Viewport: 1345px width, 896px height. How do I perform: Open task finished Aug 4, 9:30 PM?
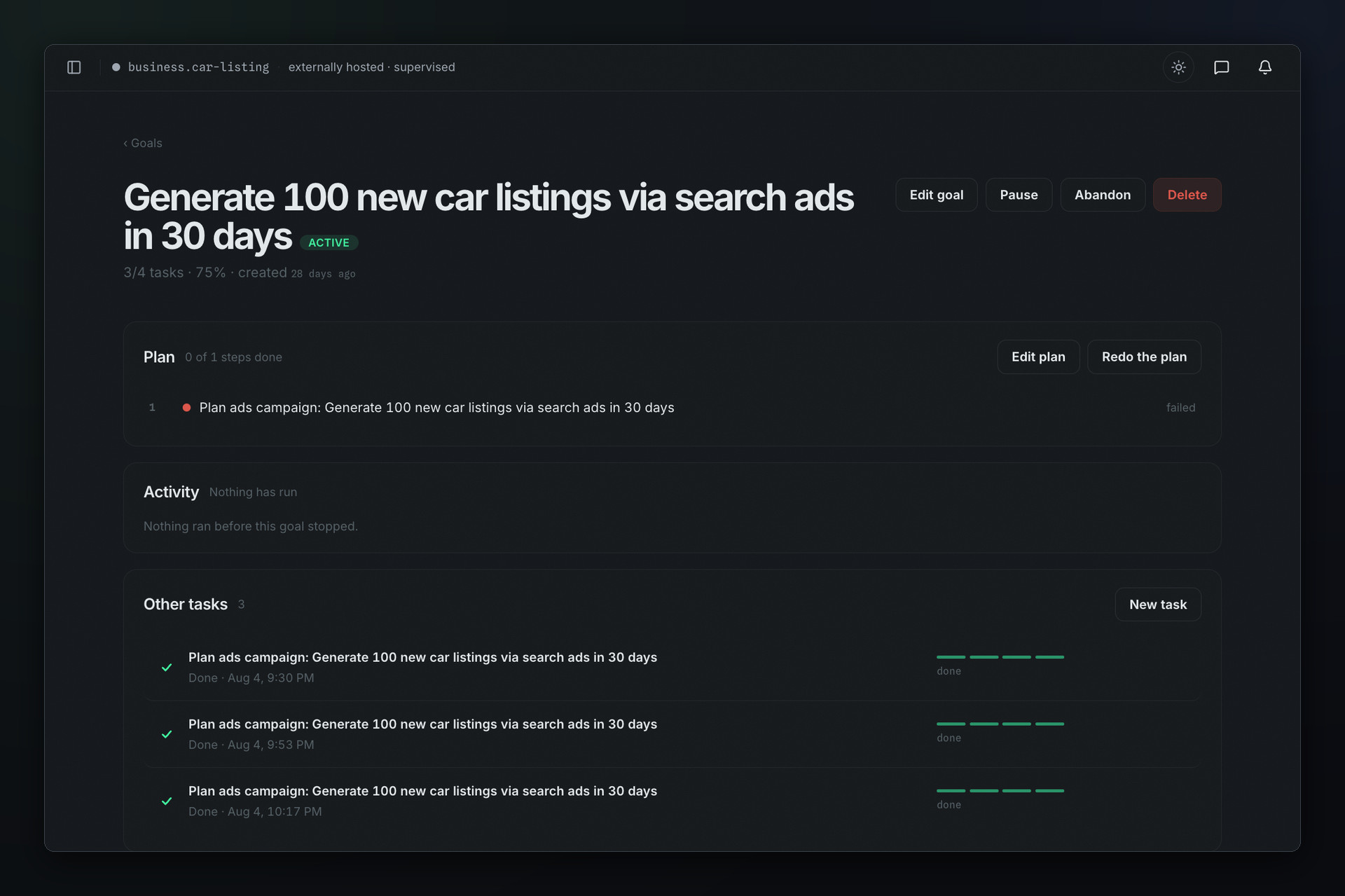pos(672,667)
